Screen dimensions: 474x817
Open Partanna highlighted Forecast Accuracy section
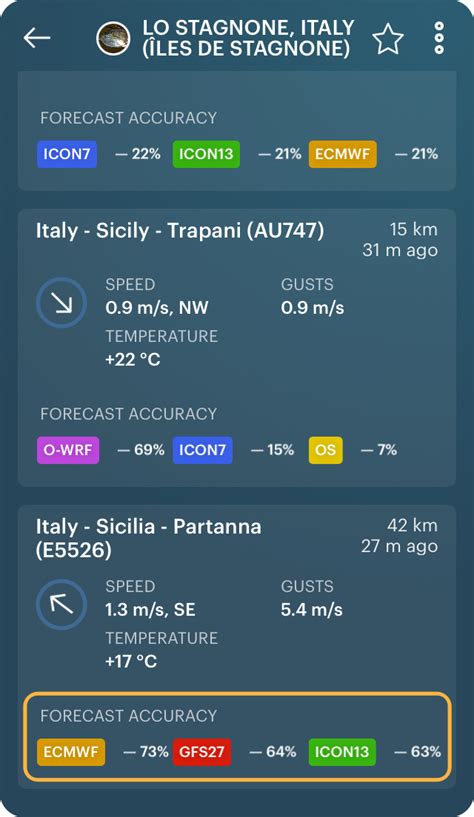237,737
